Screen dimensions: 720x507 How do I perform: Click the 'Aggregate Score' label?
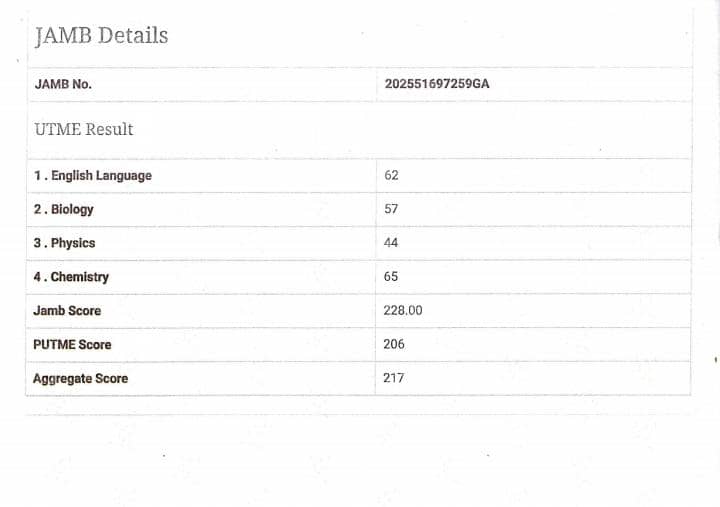pos(80,379)
